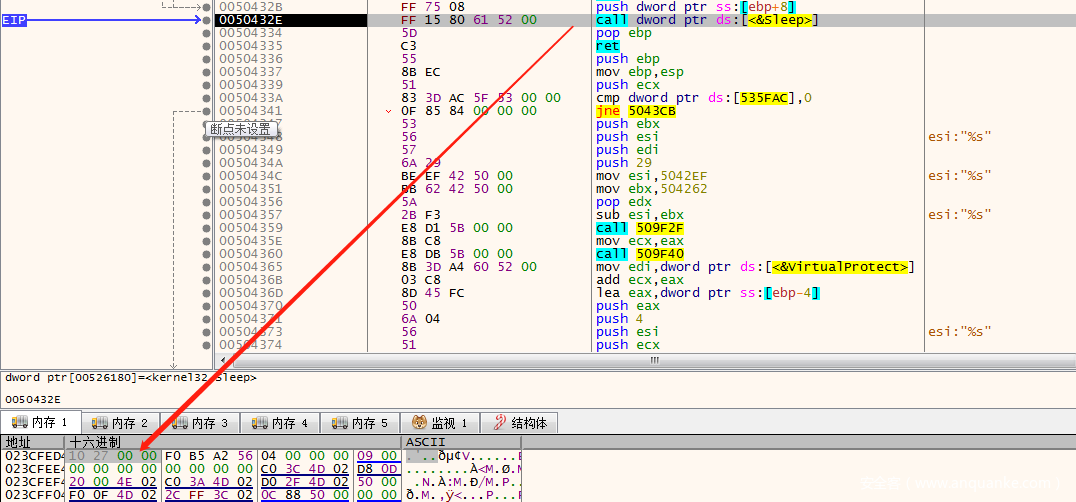
Task: Click the 地址 column header
Action: (20, 442)
